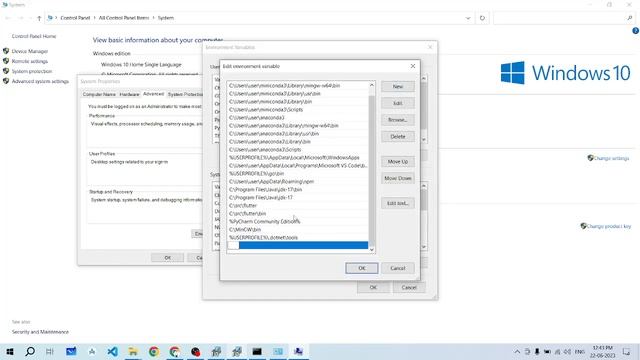Select the %PyCharm Community Edition% path entry
Viewport: 640px width, 360px height.
pyautogui.click(x=298, y=222)
